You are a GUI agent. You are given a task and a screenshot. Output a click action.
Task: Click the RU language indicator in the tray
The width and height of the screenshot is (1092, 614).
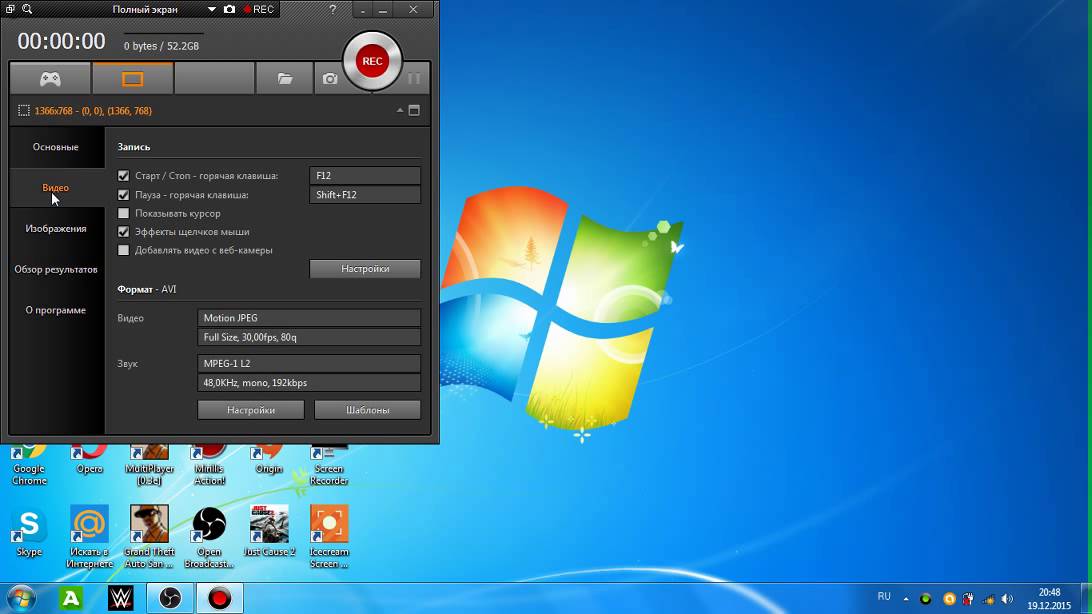tap(884, 597)
